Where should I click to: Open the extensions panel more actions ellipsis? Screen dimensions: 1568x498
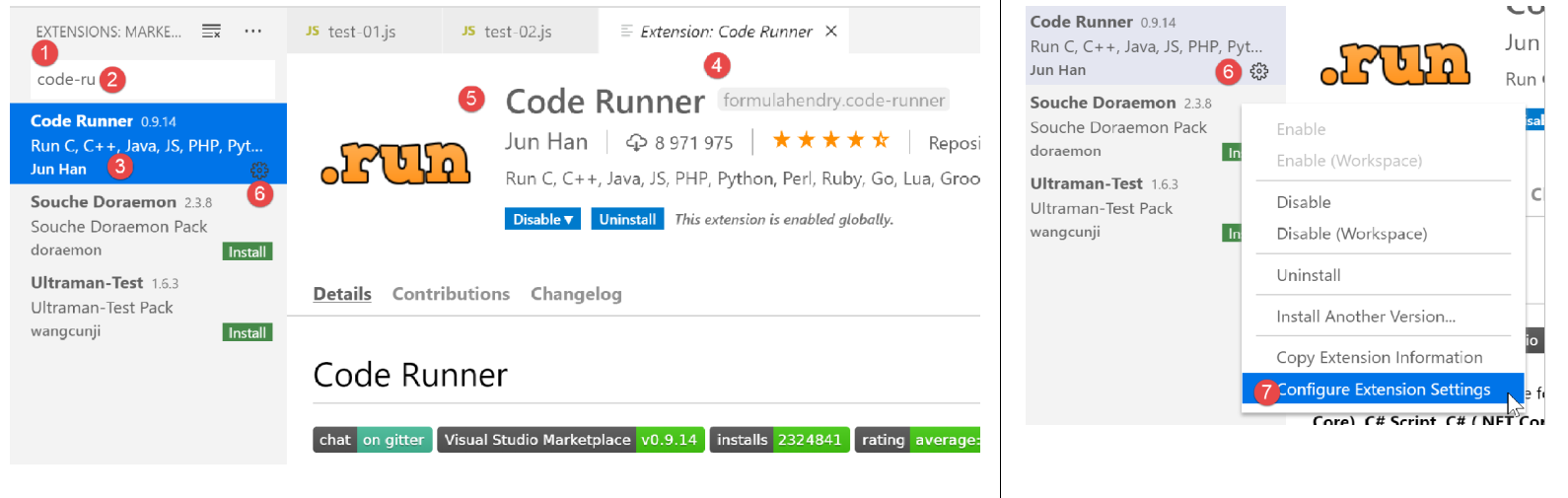click(x=253, y=32)
